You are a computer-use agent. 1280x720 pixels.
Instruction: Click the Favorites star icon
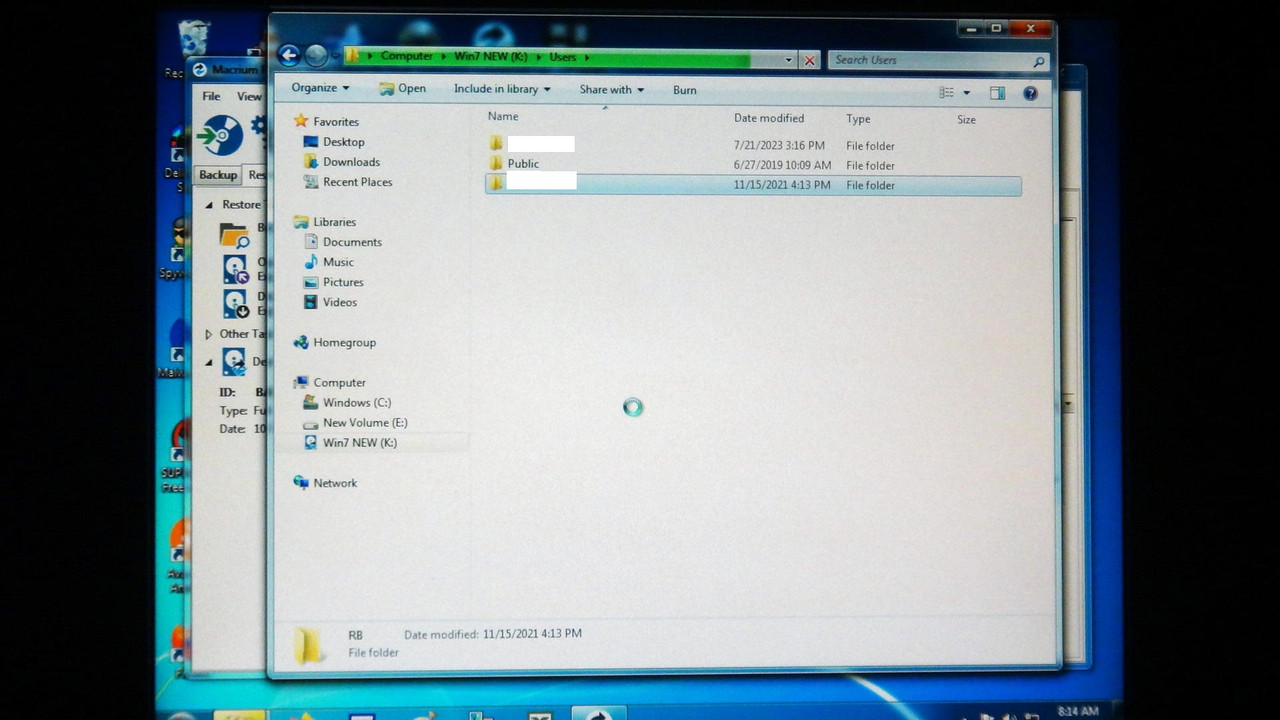click(300, 121)
